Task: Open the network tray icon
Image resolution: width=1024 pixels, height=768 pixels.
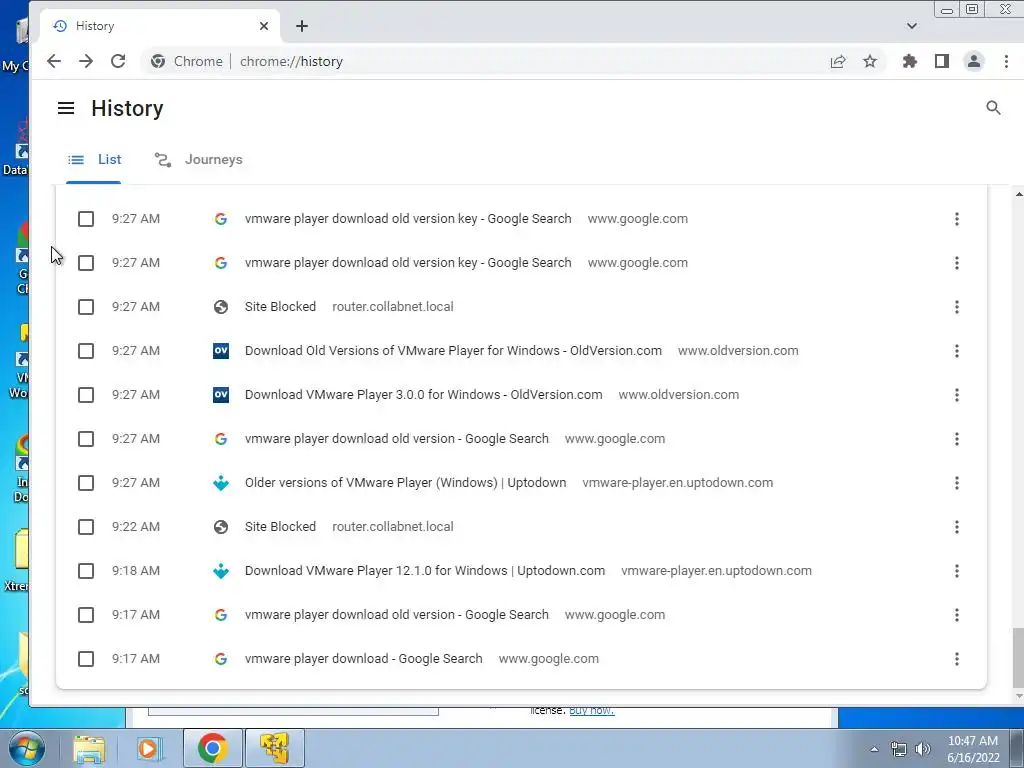Action: 899,749
